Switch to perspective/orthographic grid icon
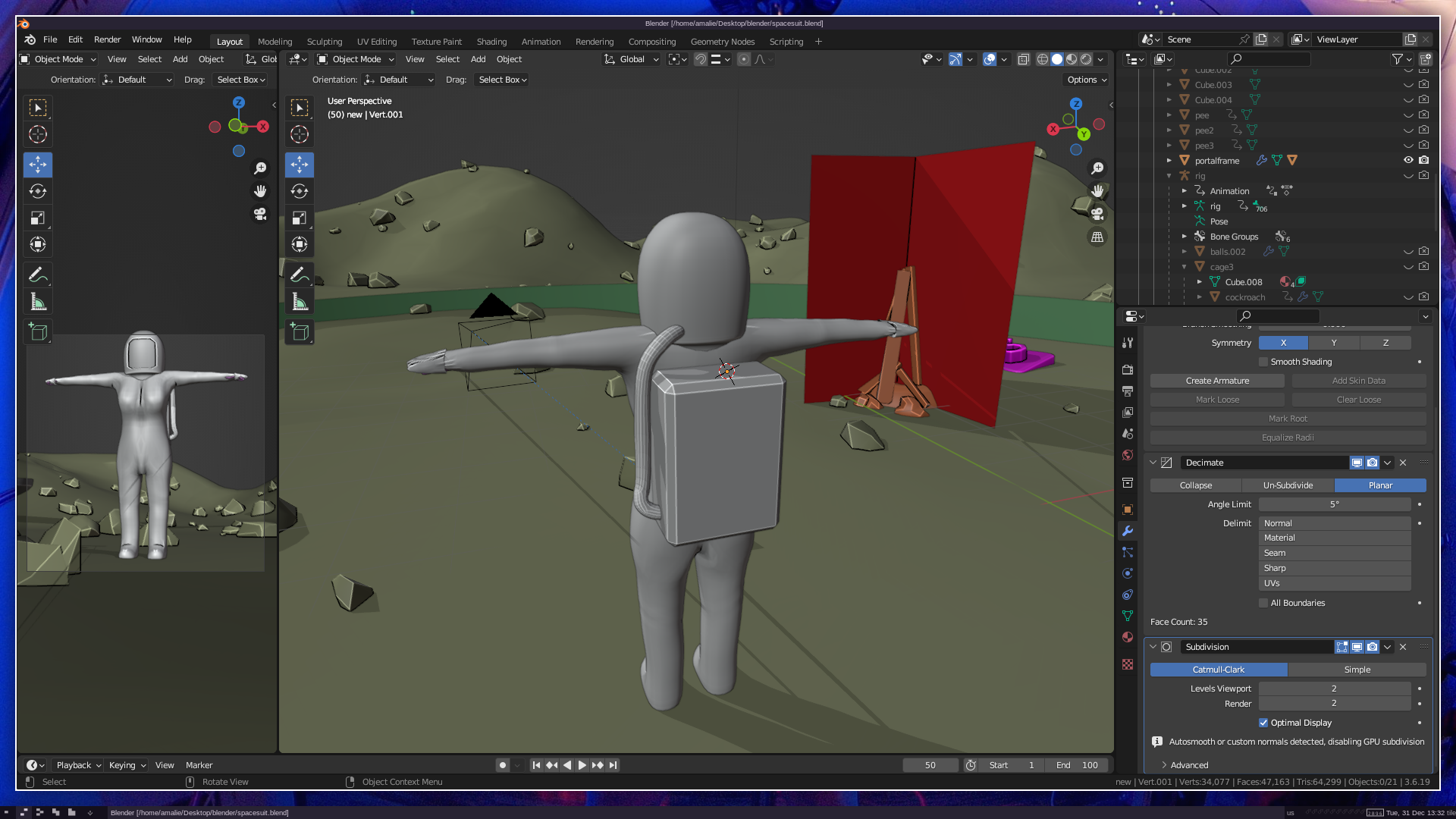The image size is (1456, 819). click(x=1097, y=237)
